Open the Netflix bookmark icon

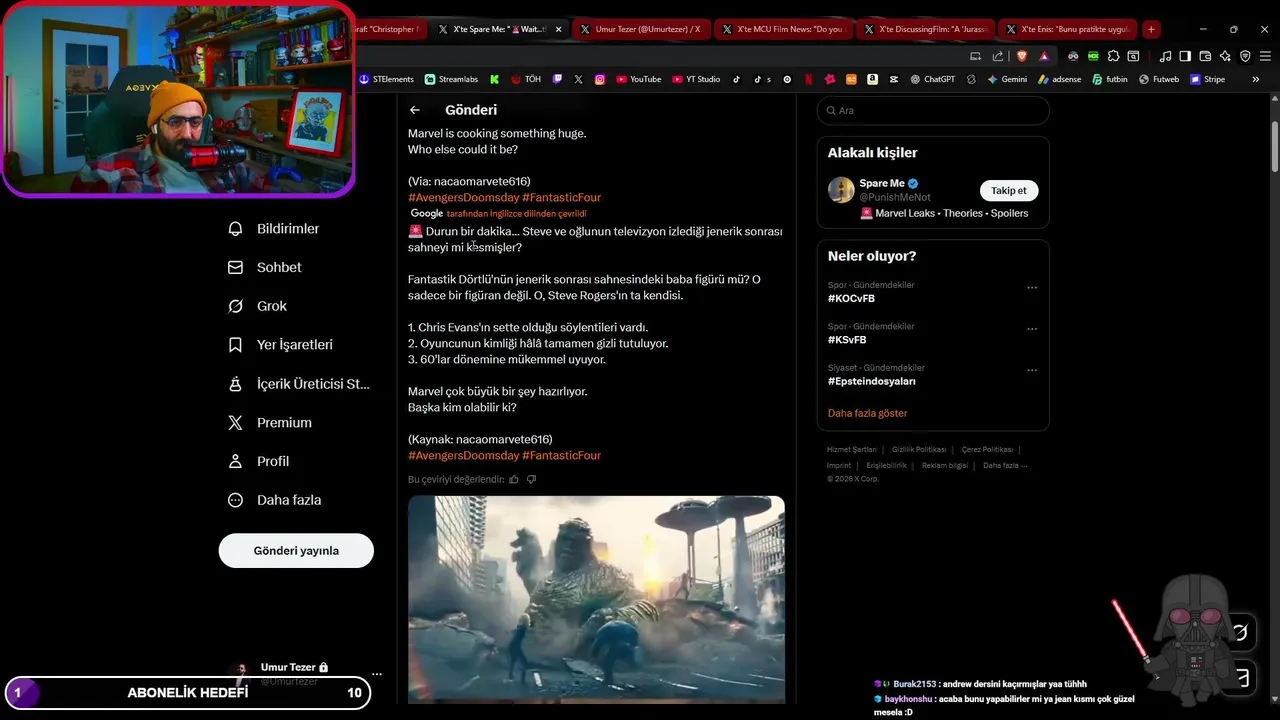pos(808,79)
